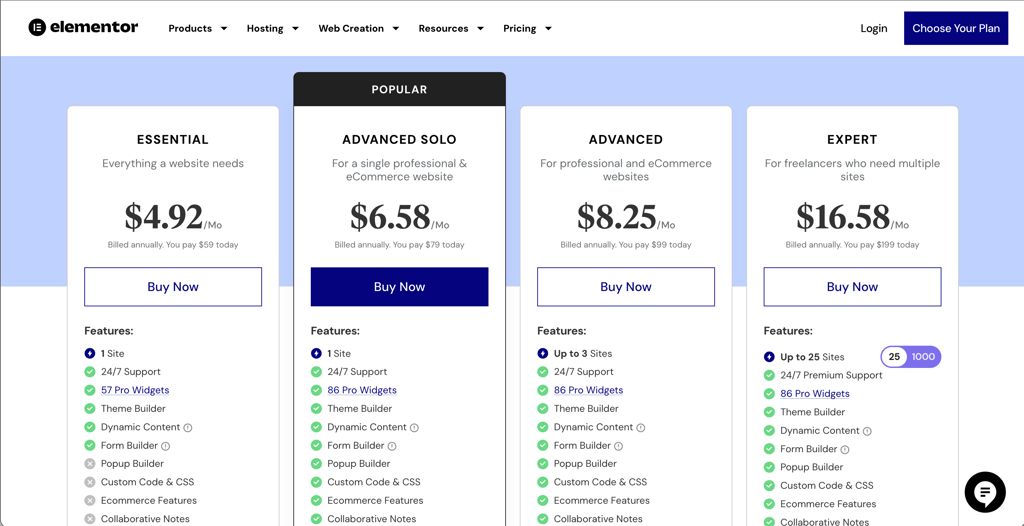1024x526 pixels.
Task: Click the ADVANCED SOLO plan heading
Action: click(400, 140)
